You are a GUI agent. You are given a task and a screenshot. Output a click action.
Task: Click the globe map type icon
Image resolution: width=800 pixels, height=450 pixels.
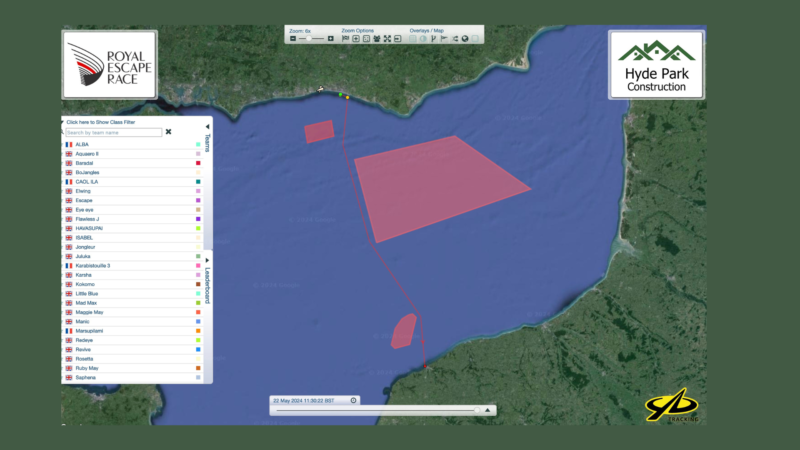pyautogui.click(x=465, y=38)
